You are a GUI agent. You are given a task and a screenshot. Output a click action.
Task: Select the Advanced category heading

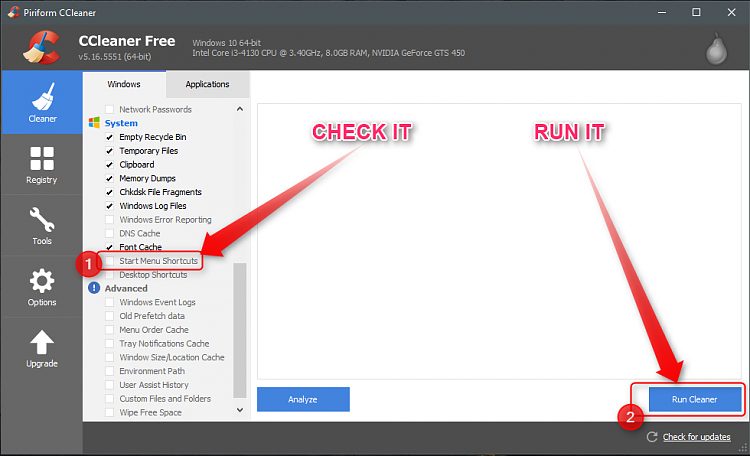(126, 289)
